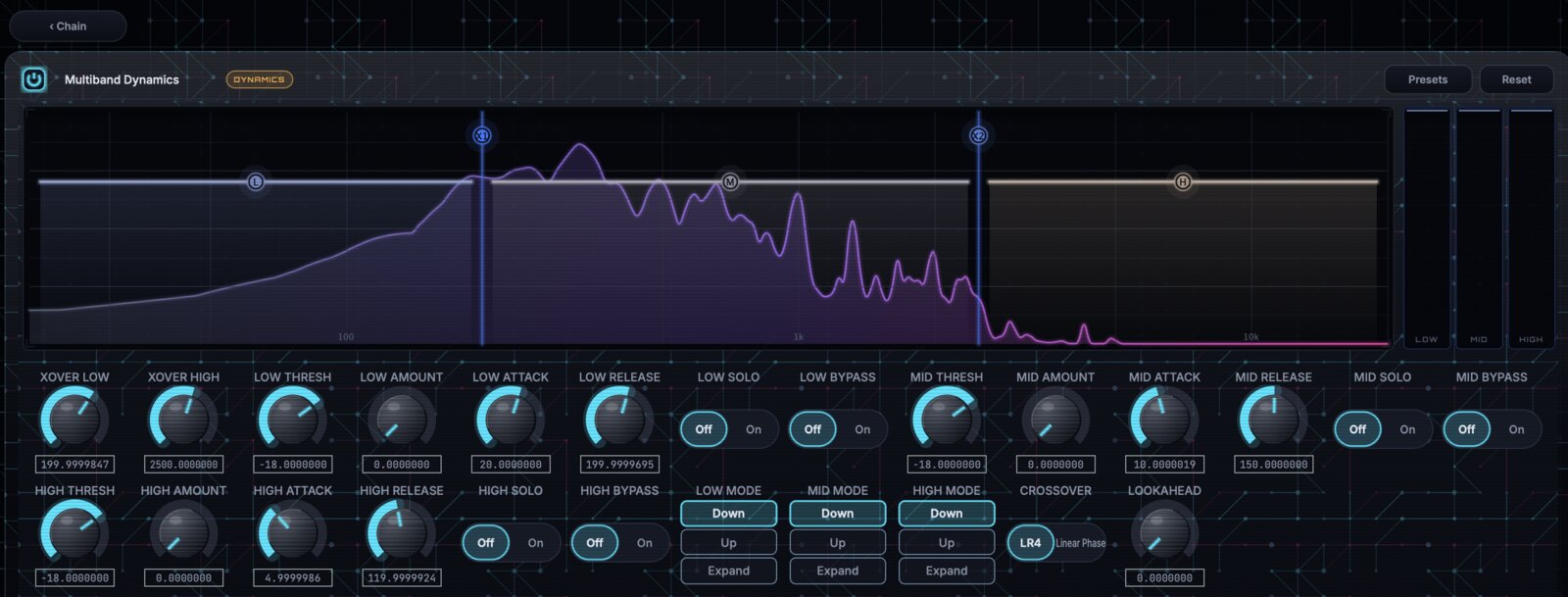Go back to Chain view
Screen dimensions: 1568x597
click(68, 26)
